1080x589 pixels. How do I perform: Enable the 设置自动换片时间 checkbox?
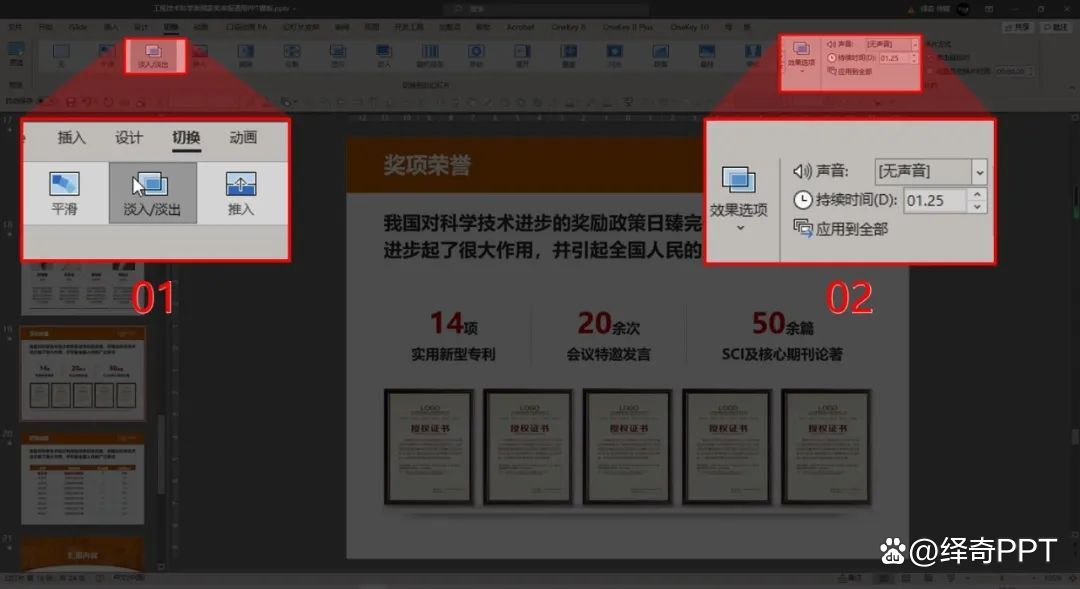930,70
